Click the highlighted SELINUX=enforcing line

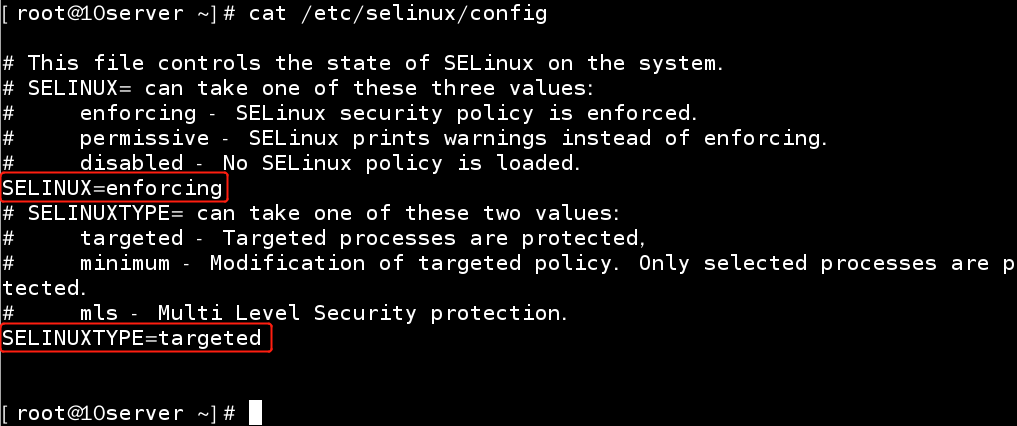click(114, 188)
